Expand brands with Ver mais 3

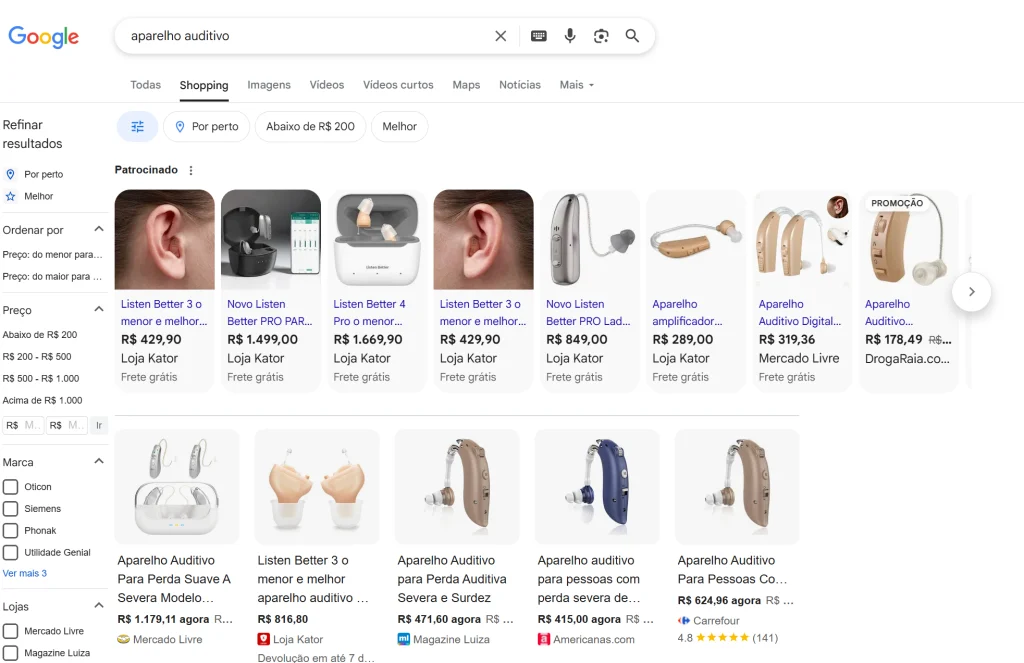pyautogui.click(x=25, y=574)
